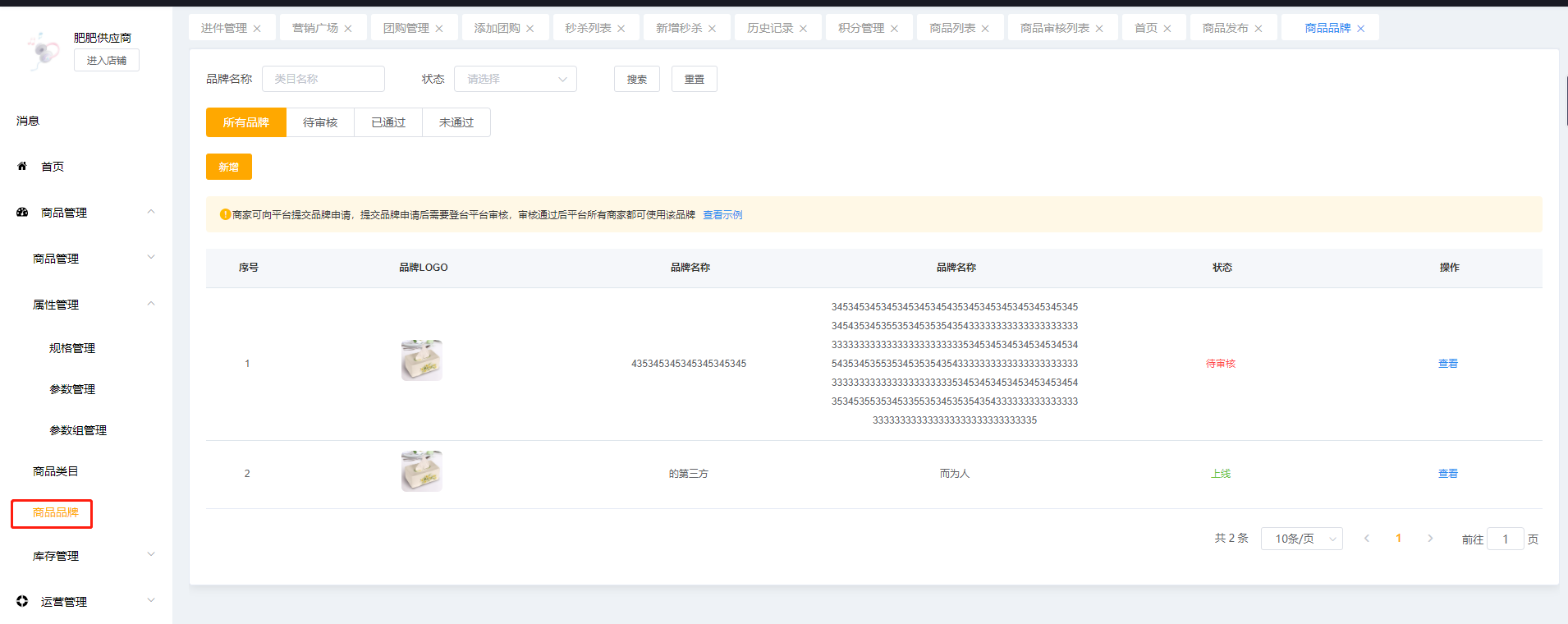Go to next page arrow in pagination
The image size is (1568, 624).
pos(1430,539)
